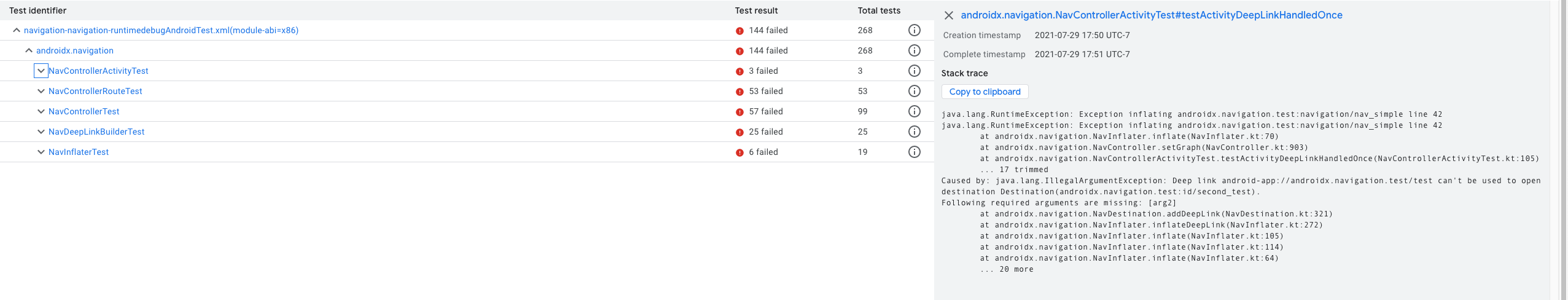The width and height of the screenshot is (1568, 300).
Task: Open testActivityDeepLinkHandledOnce test title link
Action: click(x=1151, y=15)
